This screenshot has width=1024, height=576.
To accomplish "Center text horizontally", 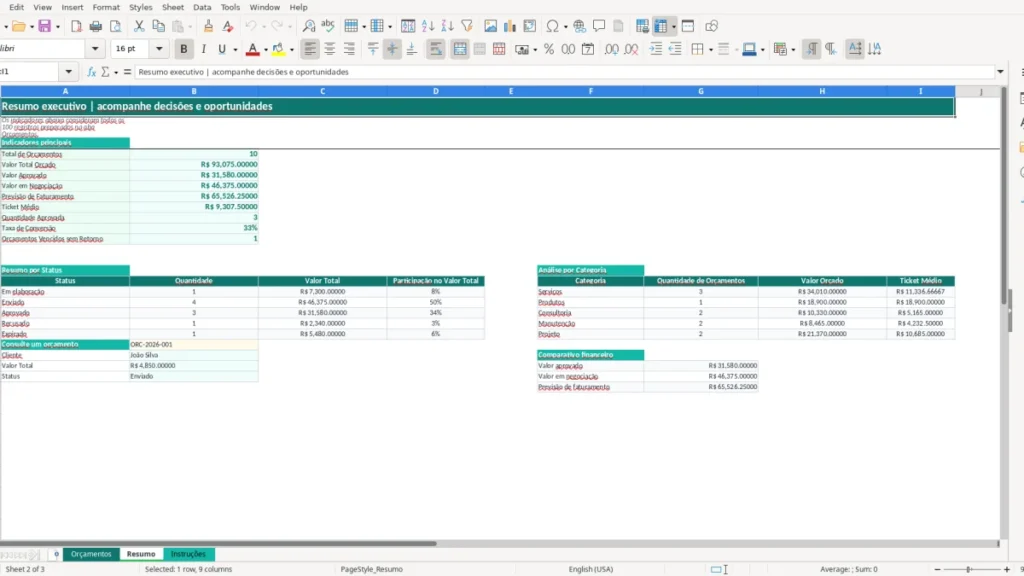I will 330,49.
